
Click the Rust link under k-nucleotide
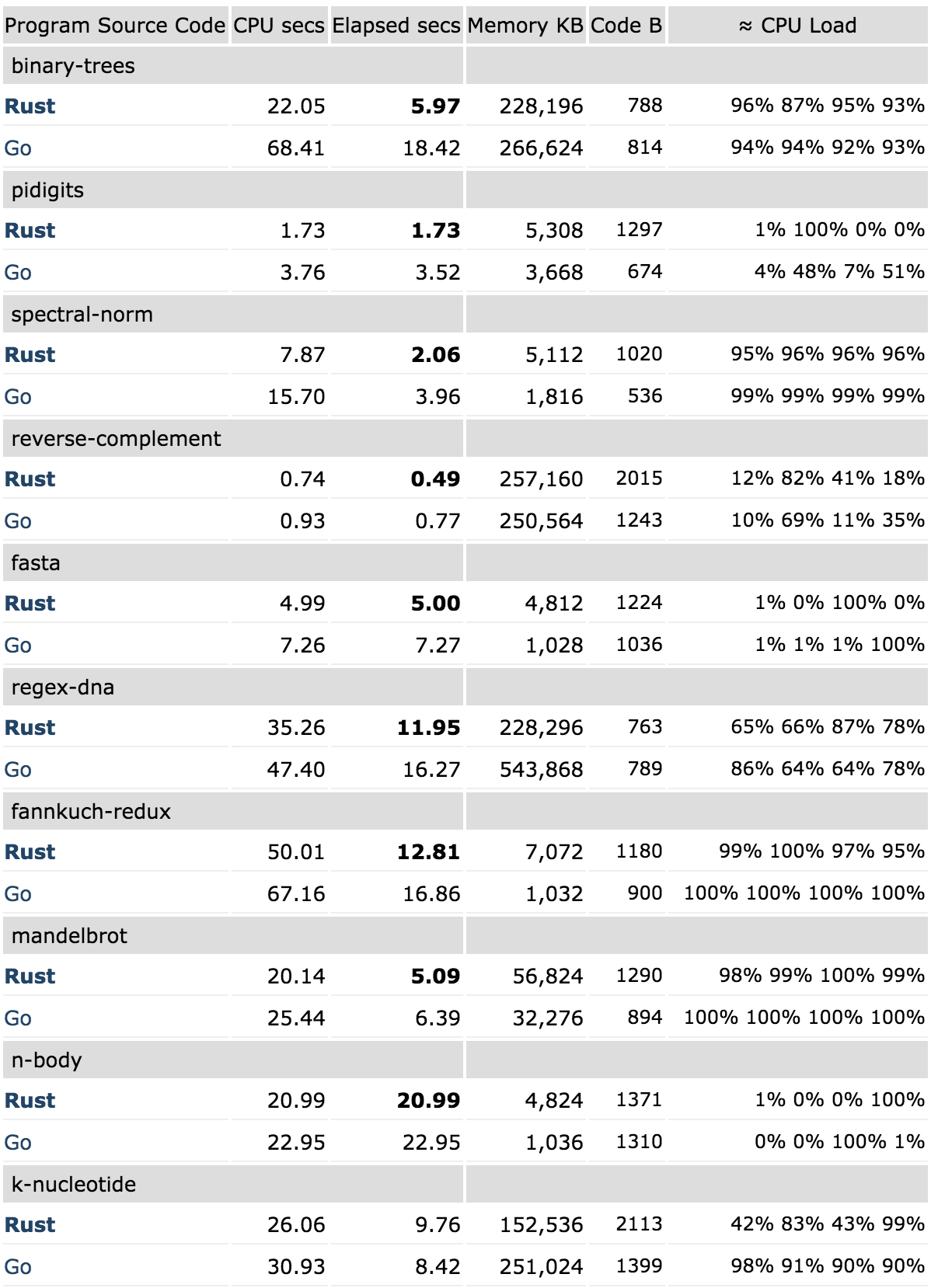[x=30, y=1225]
